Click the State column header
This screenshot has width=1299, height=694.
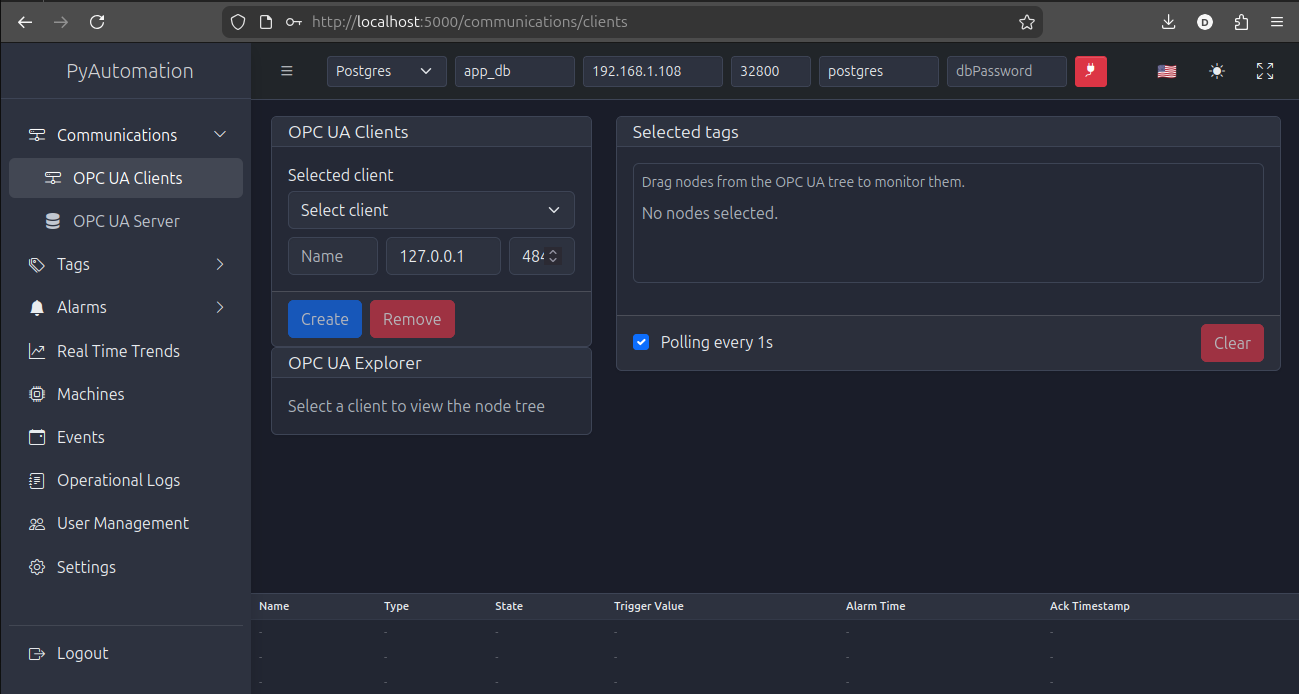[509, 606]
